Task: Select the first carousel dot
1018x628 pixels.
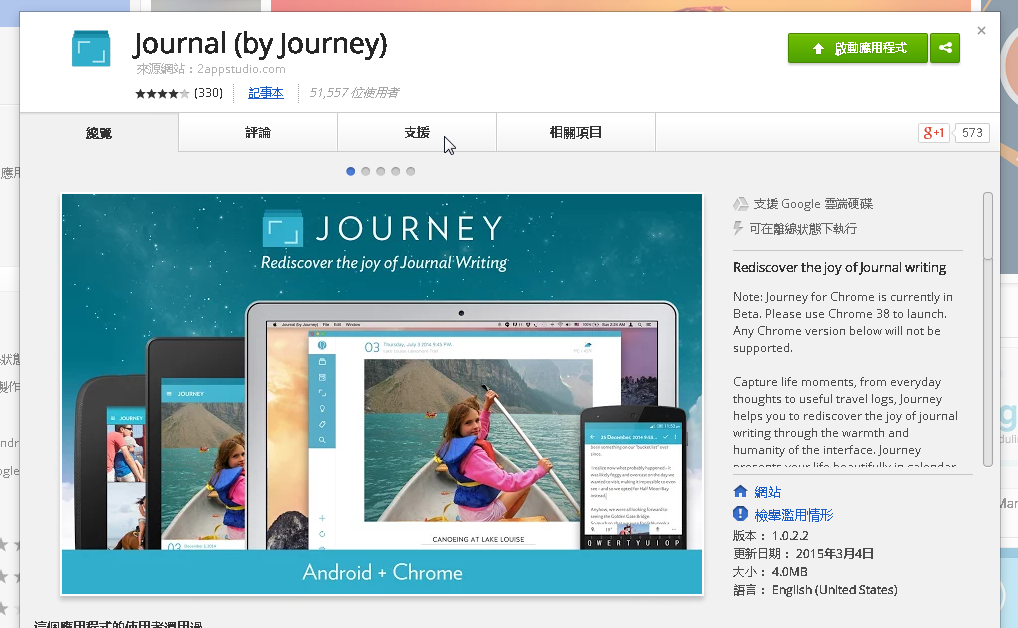Action: [x=351, y=171]
